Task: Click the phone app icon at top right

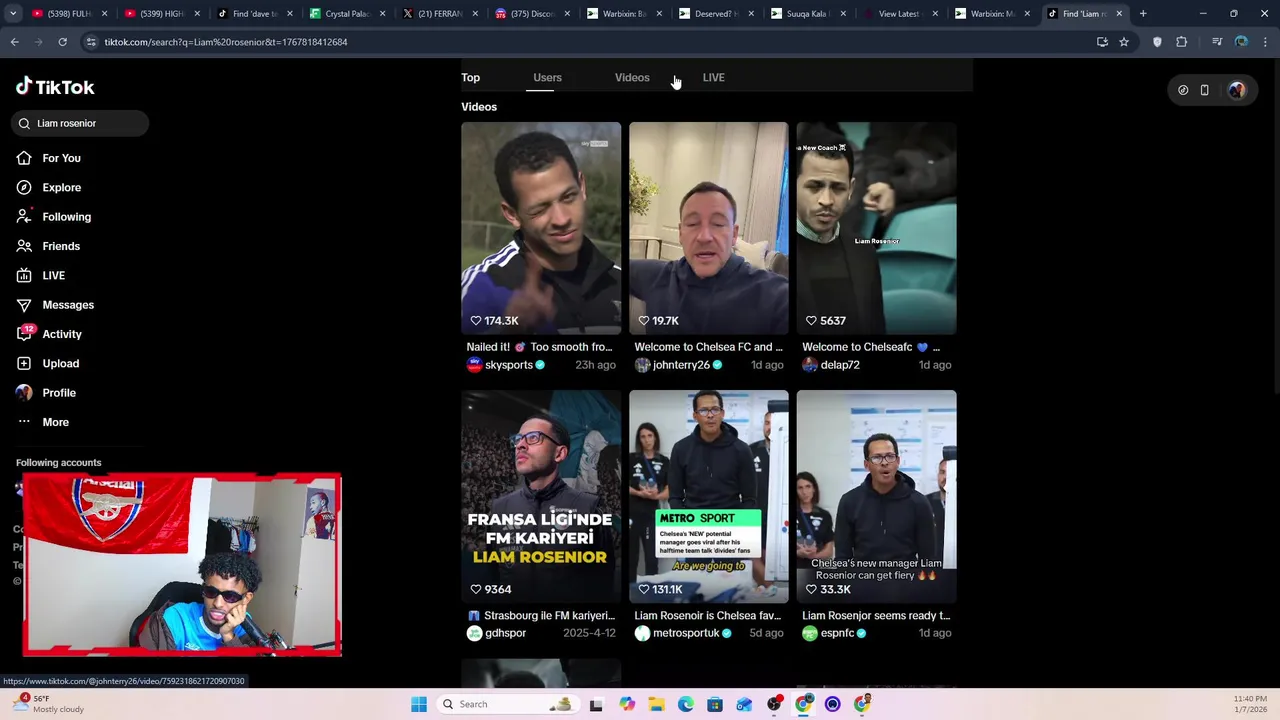Action: [1205, 90]
